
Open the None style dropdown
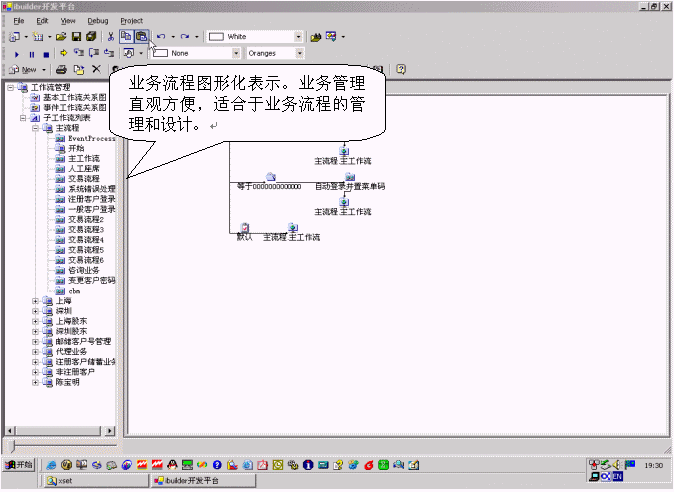pos(236,53)
